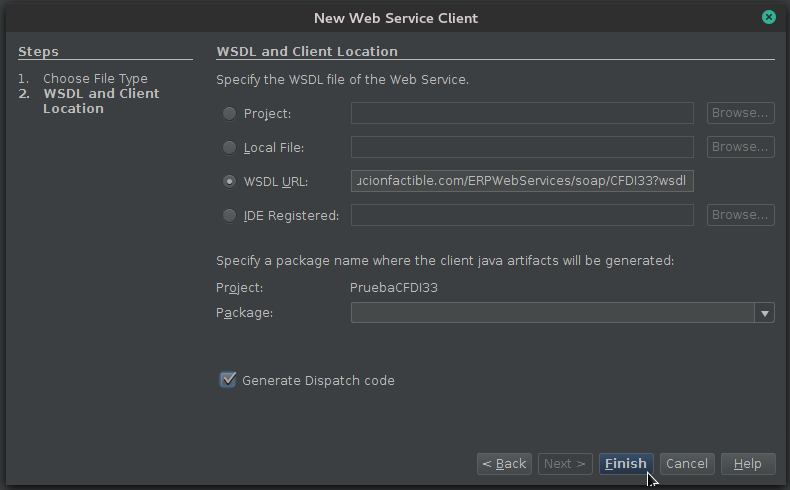
Task: Click the IDE Registered text field
Action: [522, 215]
